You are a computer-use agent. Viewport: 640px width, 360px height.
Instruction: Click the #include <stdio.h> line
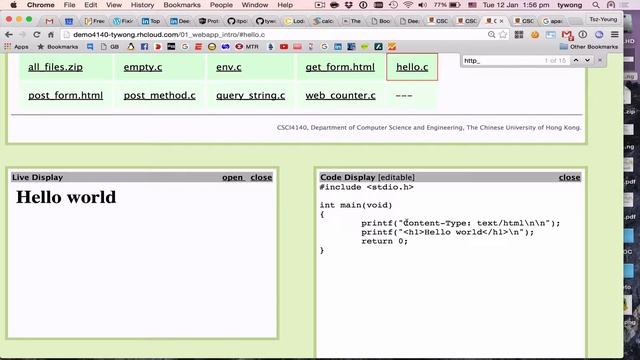(367, 187)
